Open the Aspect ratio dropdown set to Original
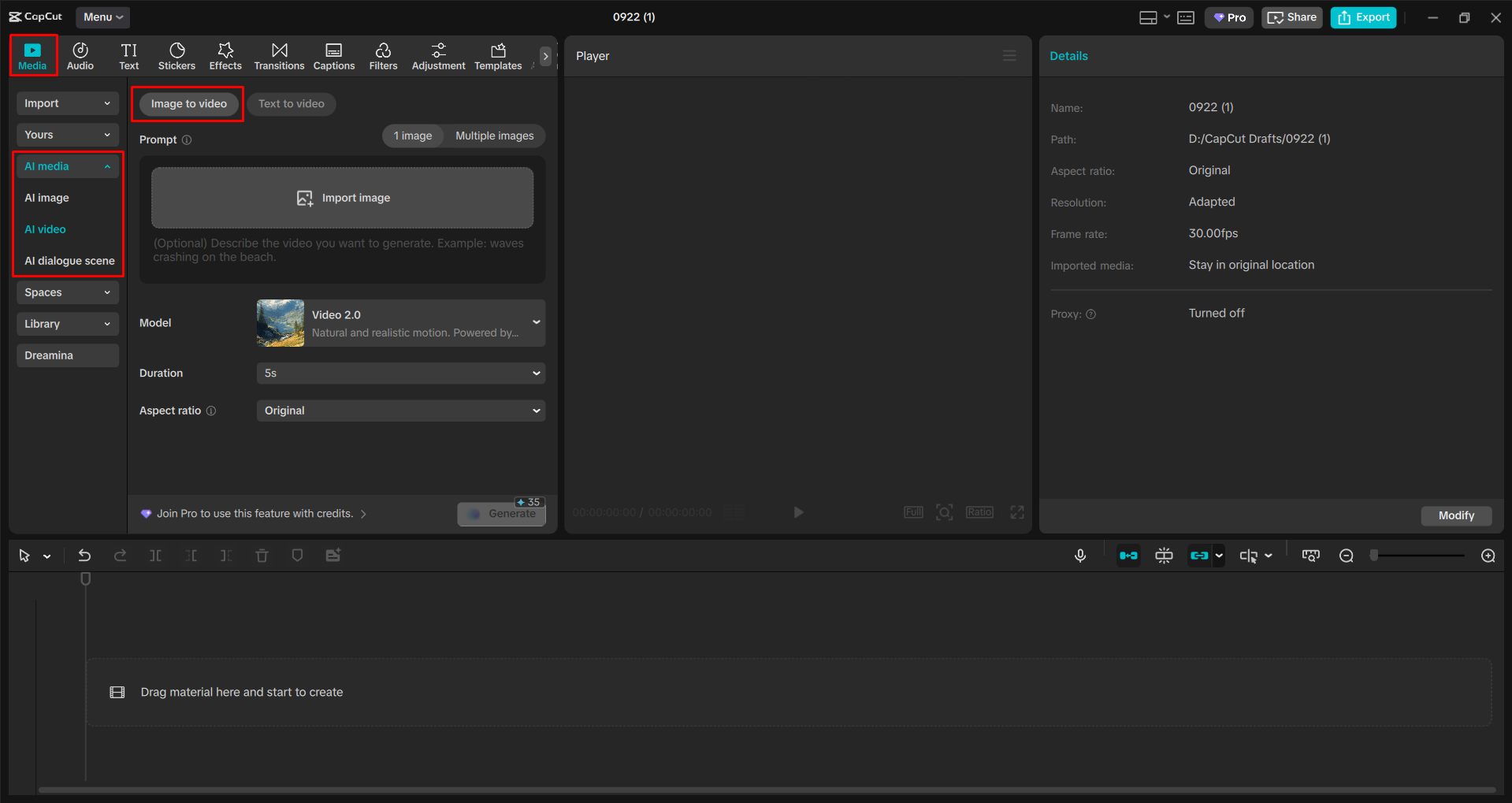Viewport: 1512px width, 803px height. click(x=400, y=411)
